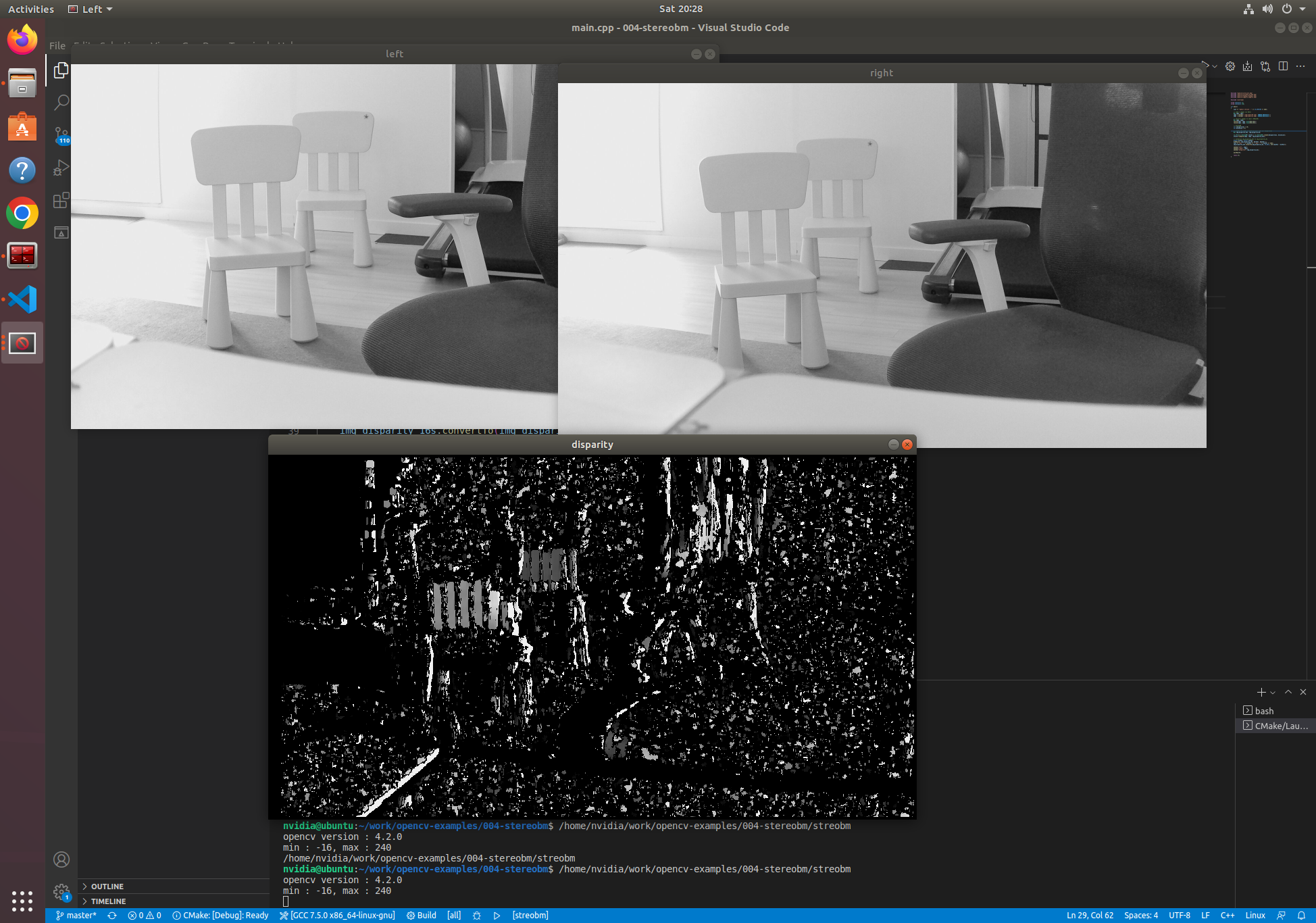Expand the TIMELINE section
The image size is (1316, 923).
click(x=108, y=901)
